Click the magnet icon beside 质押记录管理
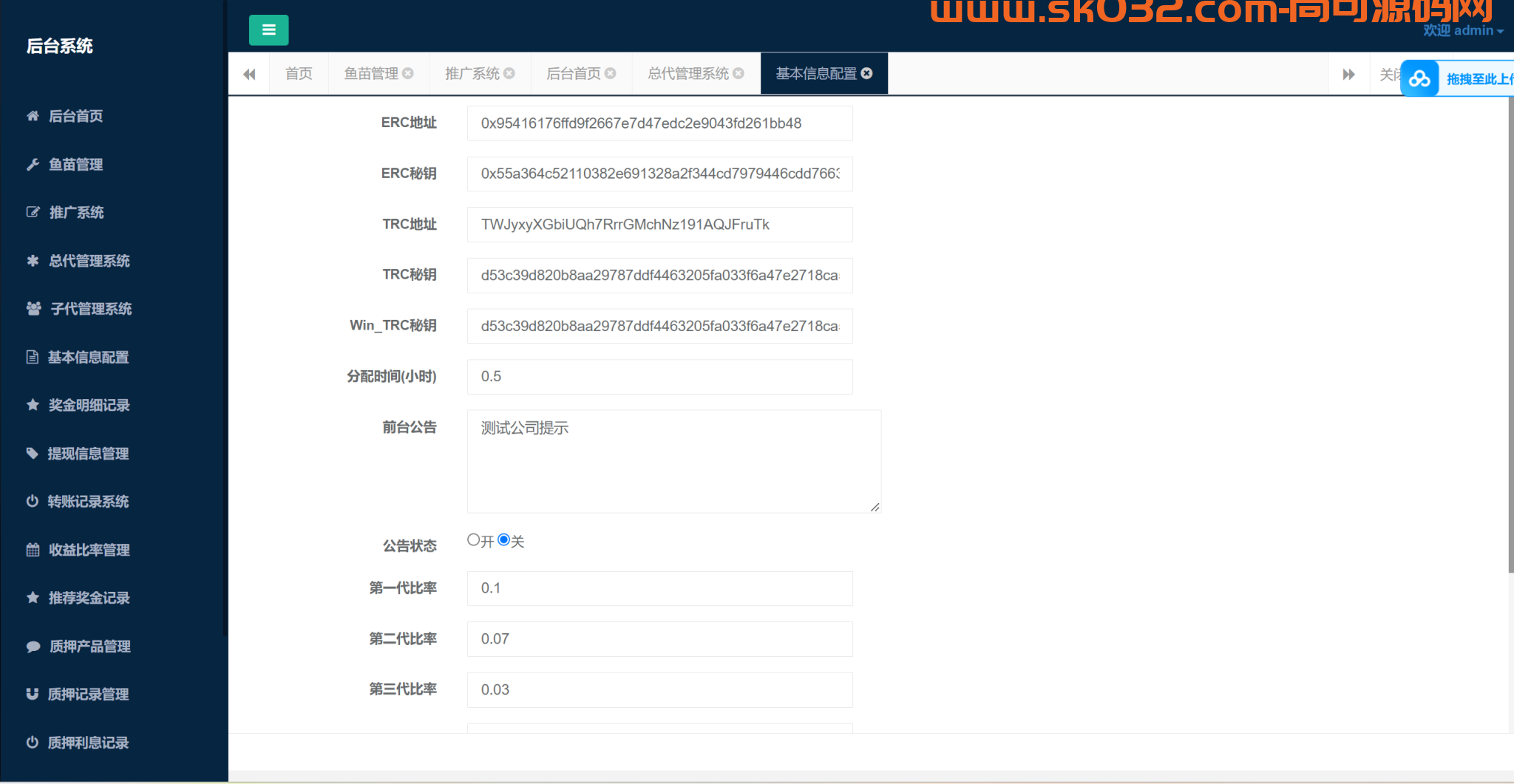The image size is (1514, 784). pos(33,694)
